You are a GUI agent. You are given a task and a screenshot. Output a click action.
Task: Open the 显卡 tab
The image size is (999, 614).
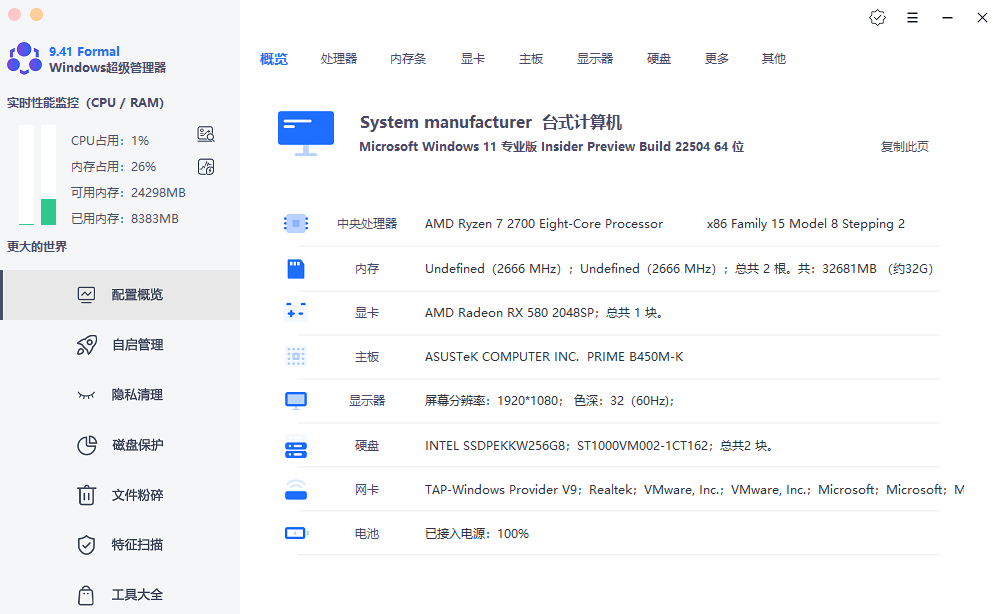point(473,59)
